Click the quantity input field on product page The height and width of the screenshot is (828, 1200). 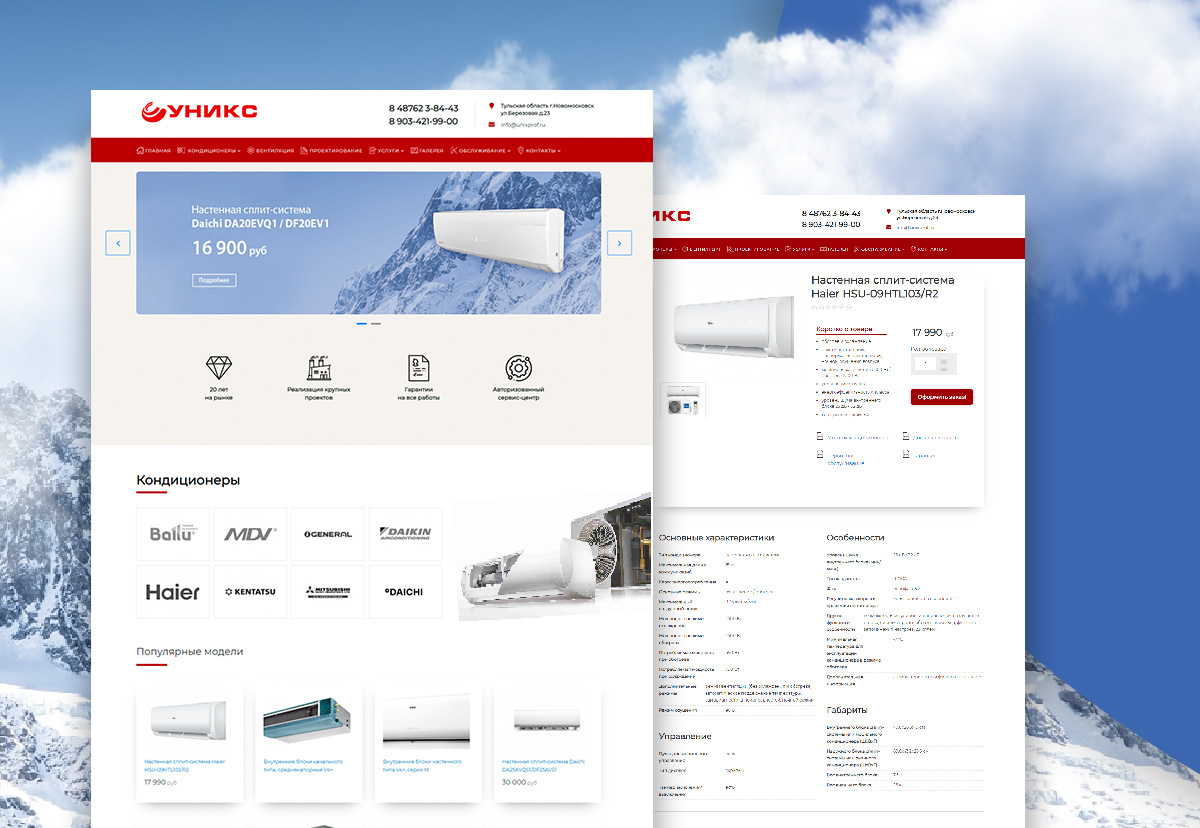point(925,364)
